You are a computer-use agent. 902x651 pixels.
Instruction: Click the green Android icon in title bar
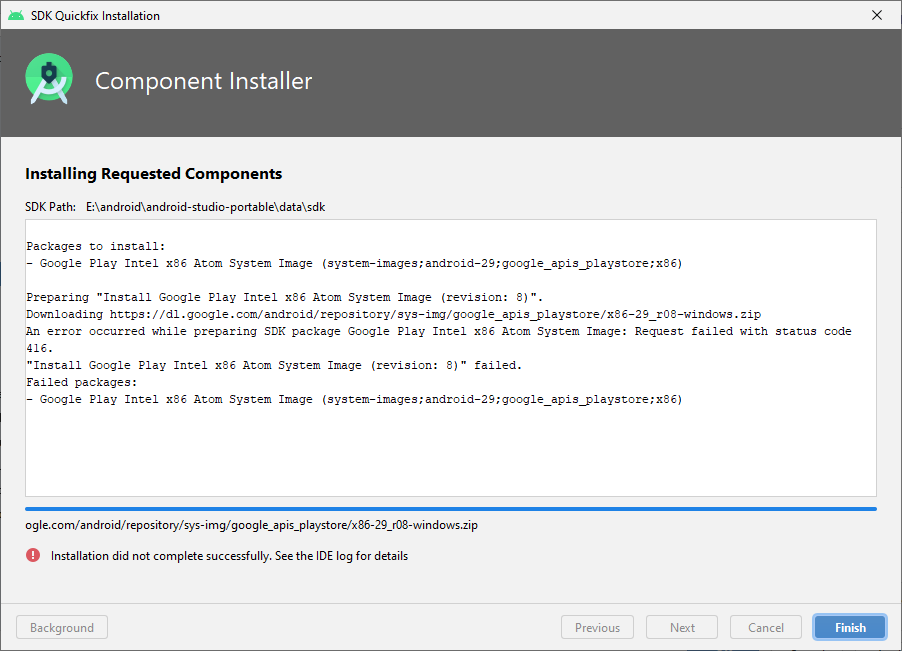tap(16, 16)
